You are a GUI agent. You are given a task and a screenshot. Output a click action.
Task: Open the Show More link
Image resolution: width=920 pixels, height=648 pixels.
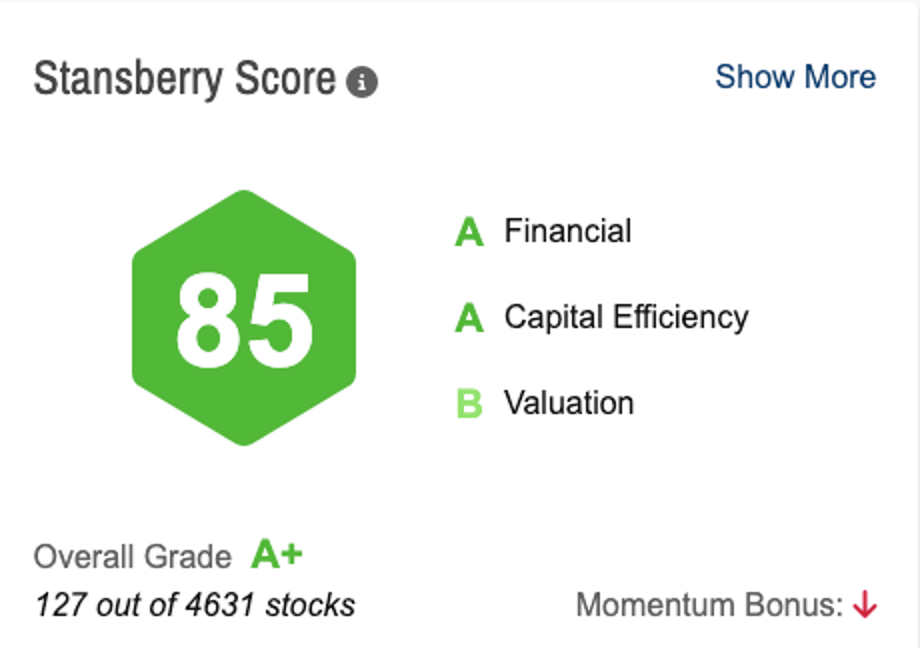click(795, 77)
